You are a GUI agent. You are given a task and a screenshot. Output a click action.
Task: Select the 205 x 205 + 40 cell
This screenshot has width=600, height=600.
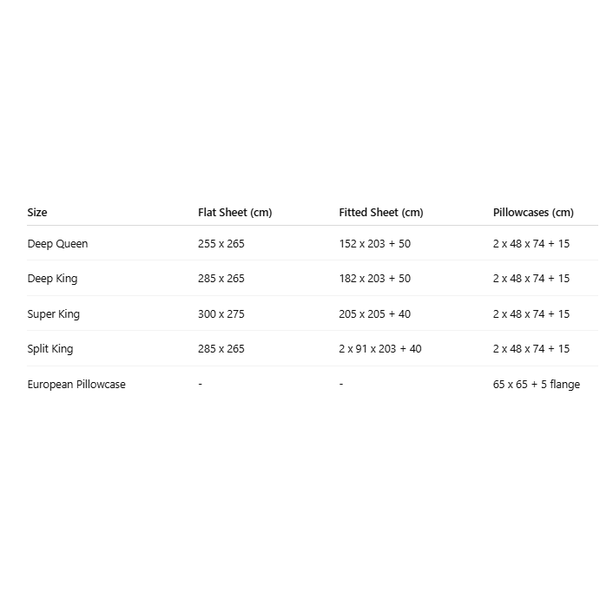click(x=375, y=314)
